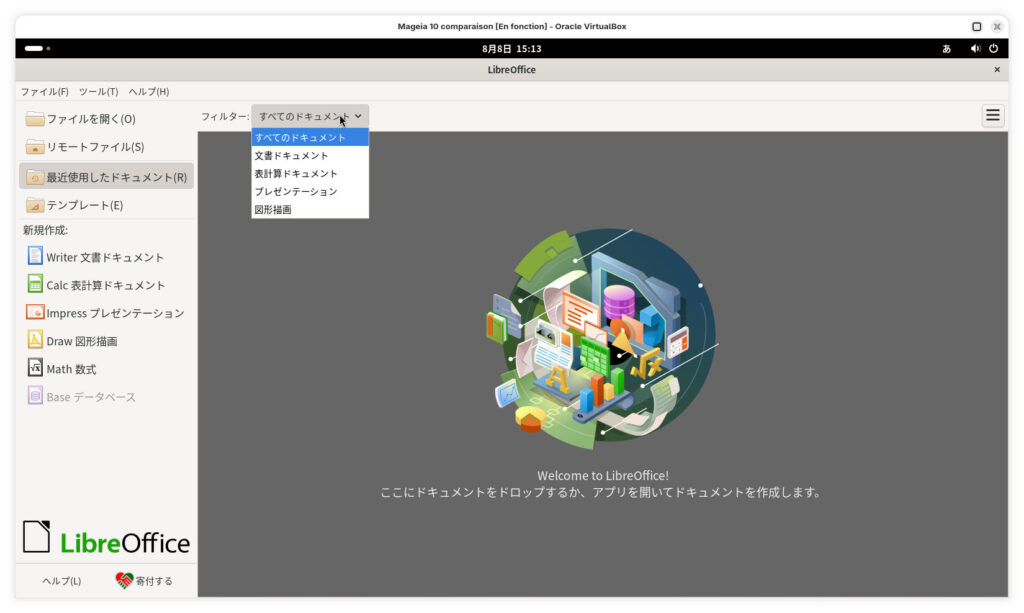This screenshot has height=613, width=1024.
Task: Click the Calc spreadsheet icon
Action: [x=35, y=283]
